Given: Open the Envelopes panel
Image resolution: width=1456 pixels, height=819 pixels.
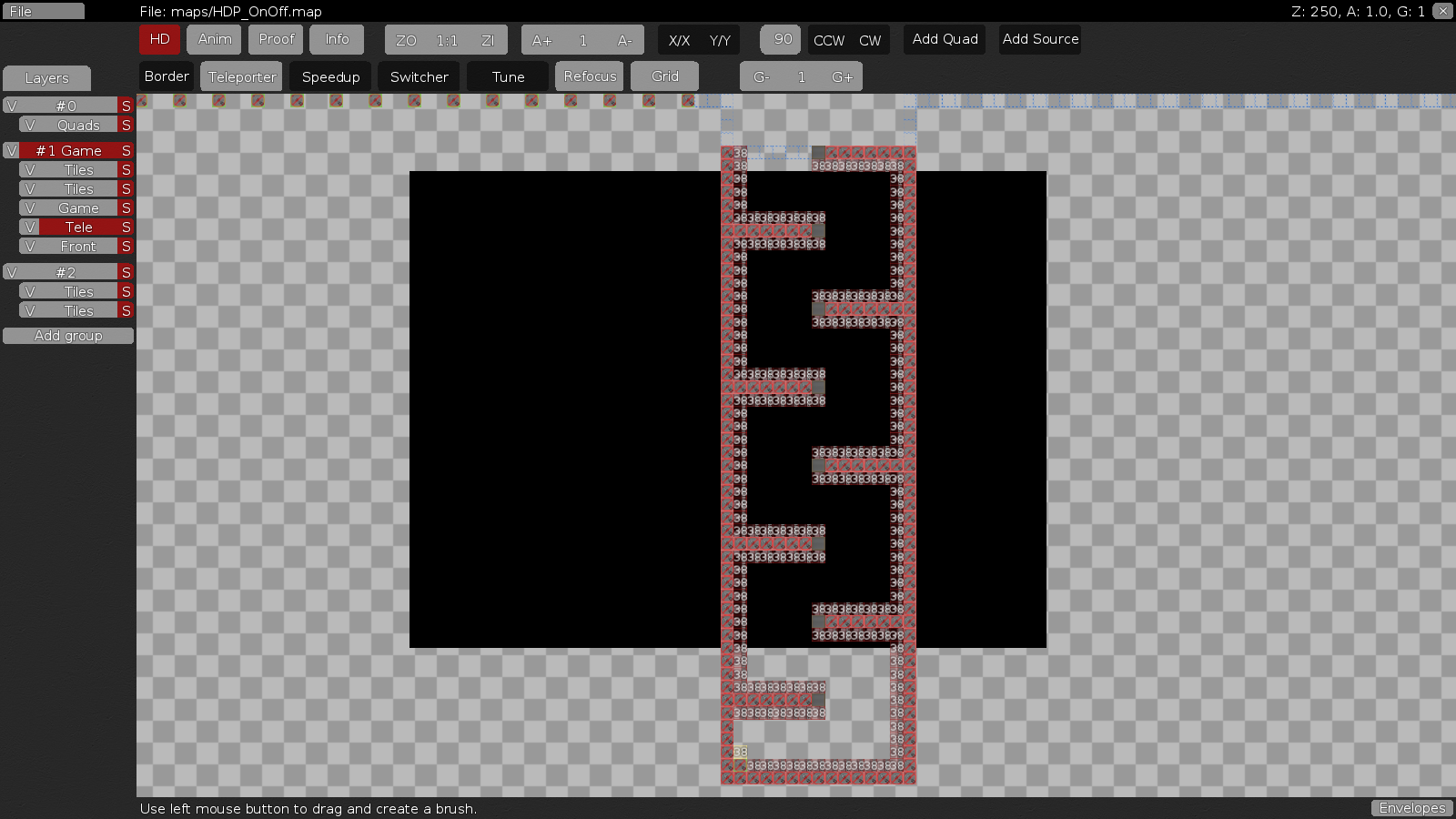Looking at the screenshot, I should pos(1411,808).
